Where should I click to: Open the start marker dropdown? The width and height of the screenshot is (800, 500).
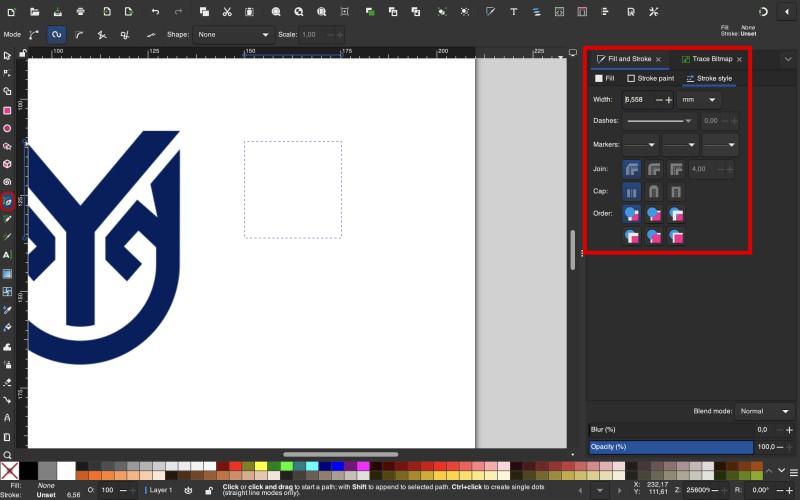640,145
